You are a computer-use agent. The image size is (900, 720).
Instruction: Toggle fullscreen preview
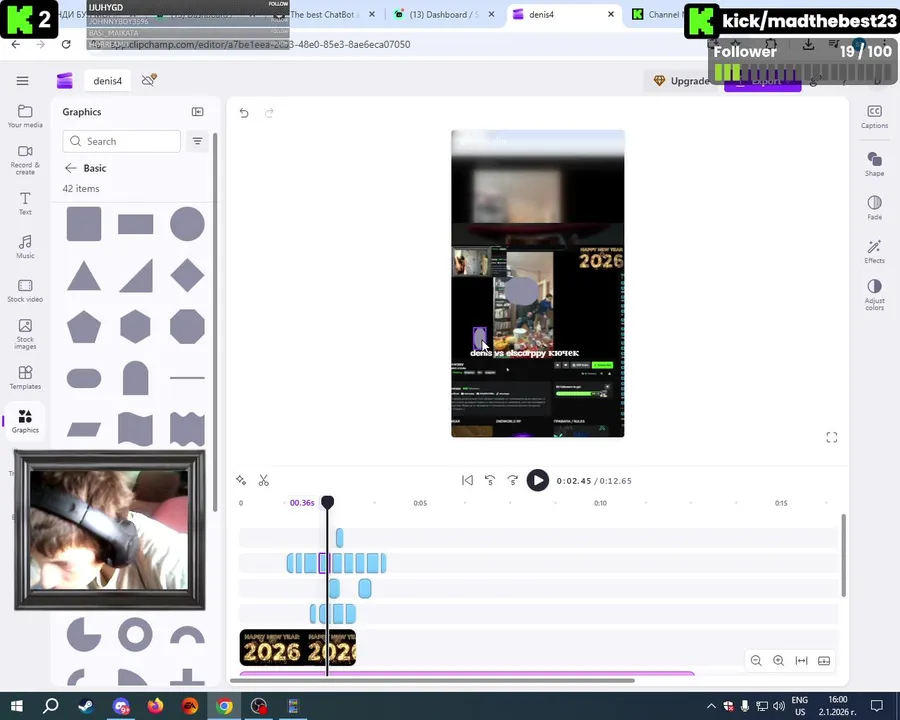click(832, 438)
